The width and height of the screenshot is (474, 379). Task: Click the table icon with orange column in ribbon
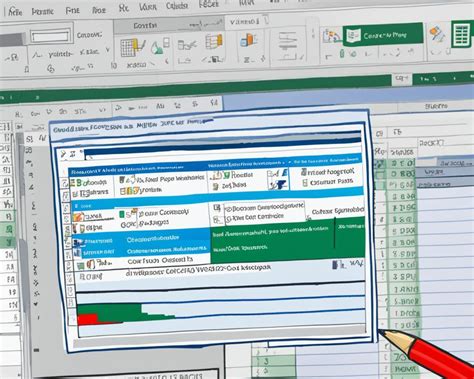[x=214, y=41]
